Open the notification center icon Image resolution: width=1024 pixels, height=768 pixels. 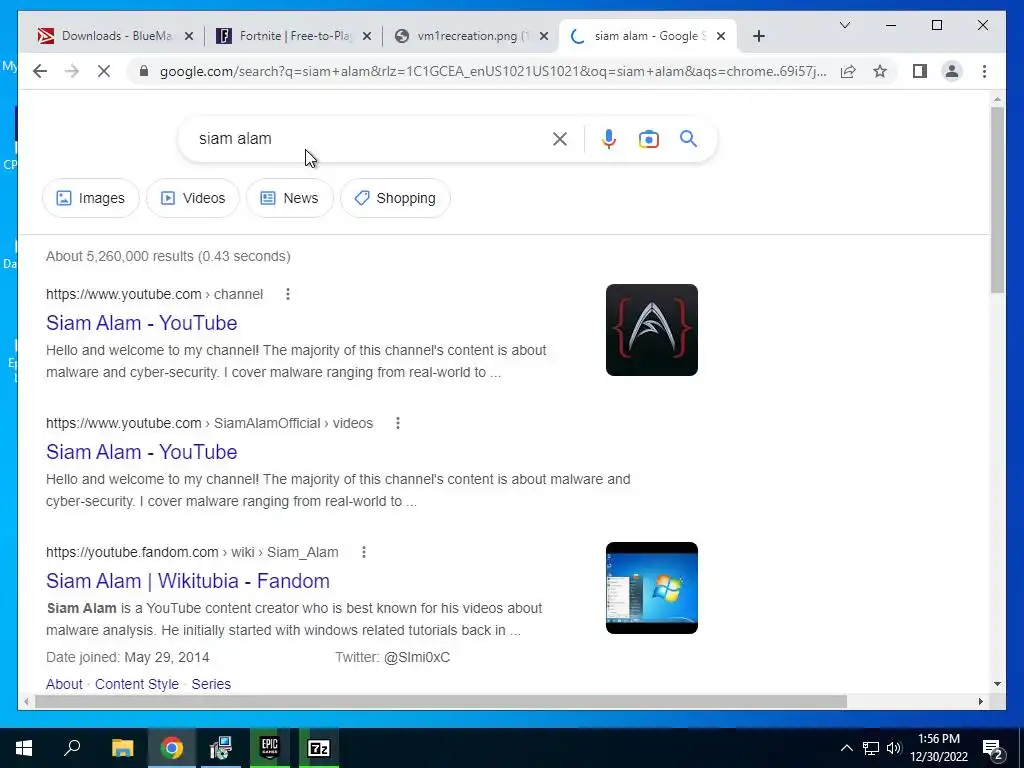pos(994,748)
